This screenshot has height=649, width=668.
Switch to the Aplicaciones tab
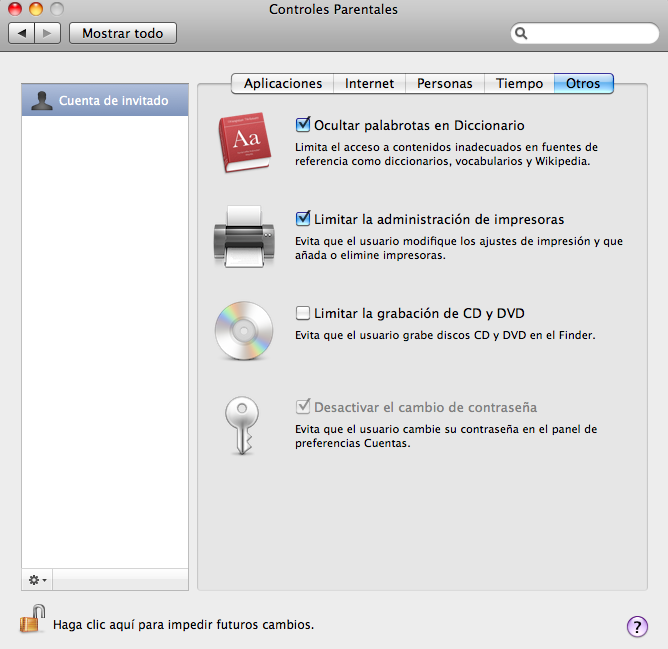283,84
